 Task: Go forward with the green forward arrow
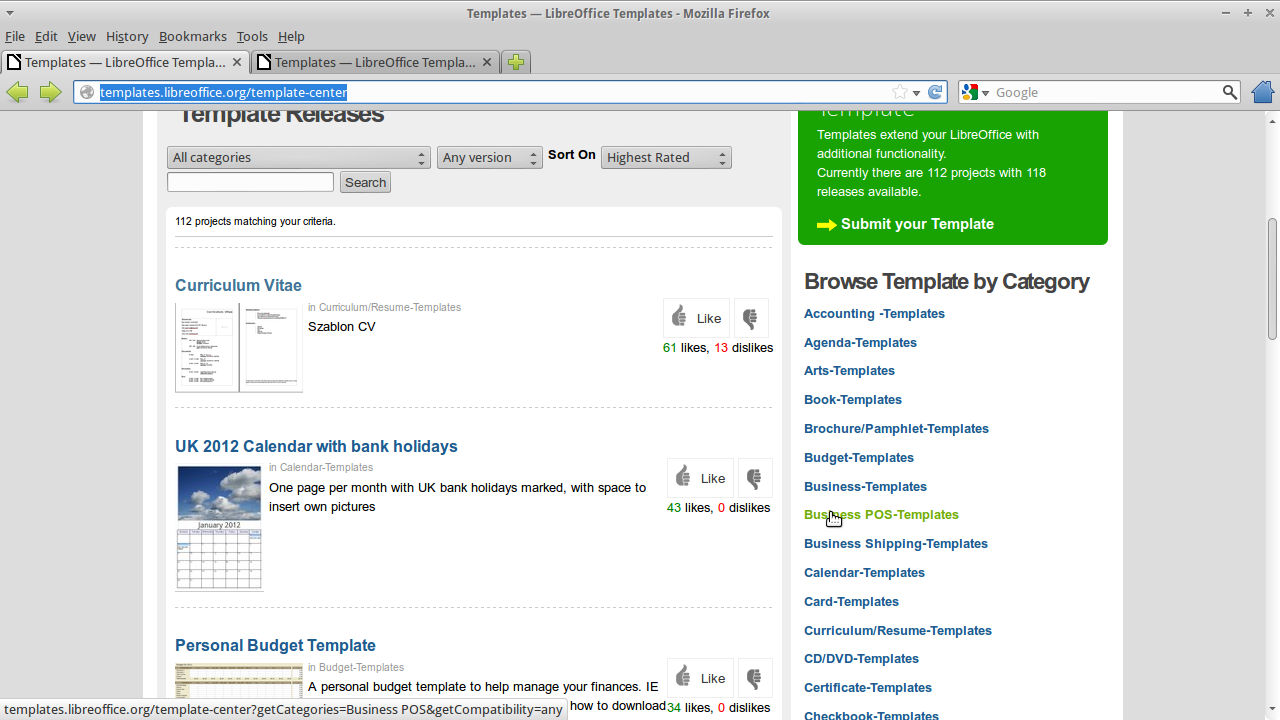50,92
